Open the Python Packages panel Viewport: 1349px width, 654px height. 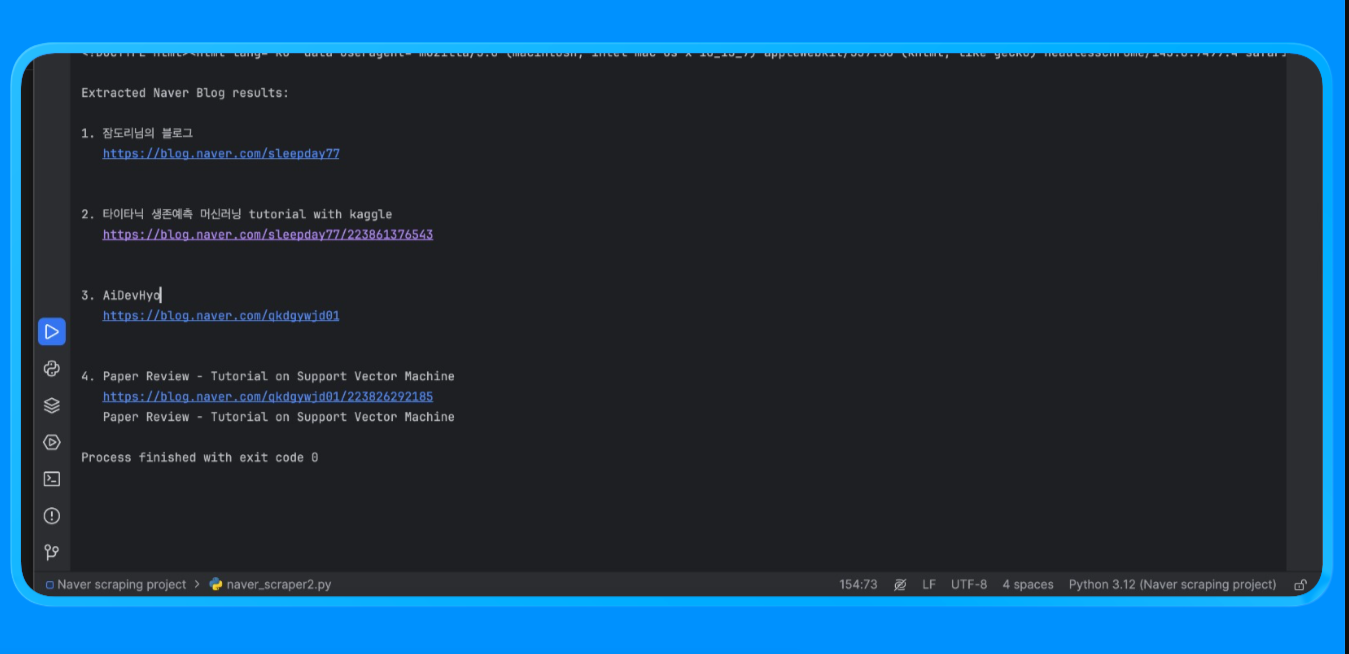point(52,405)
